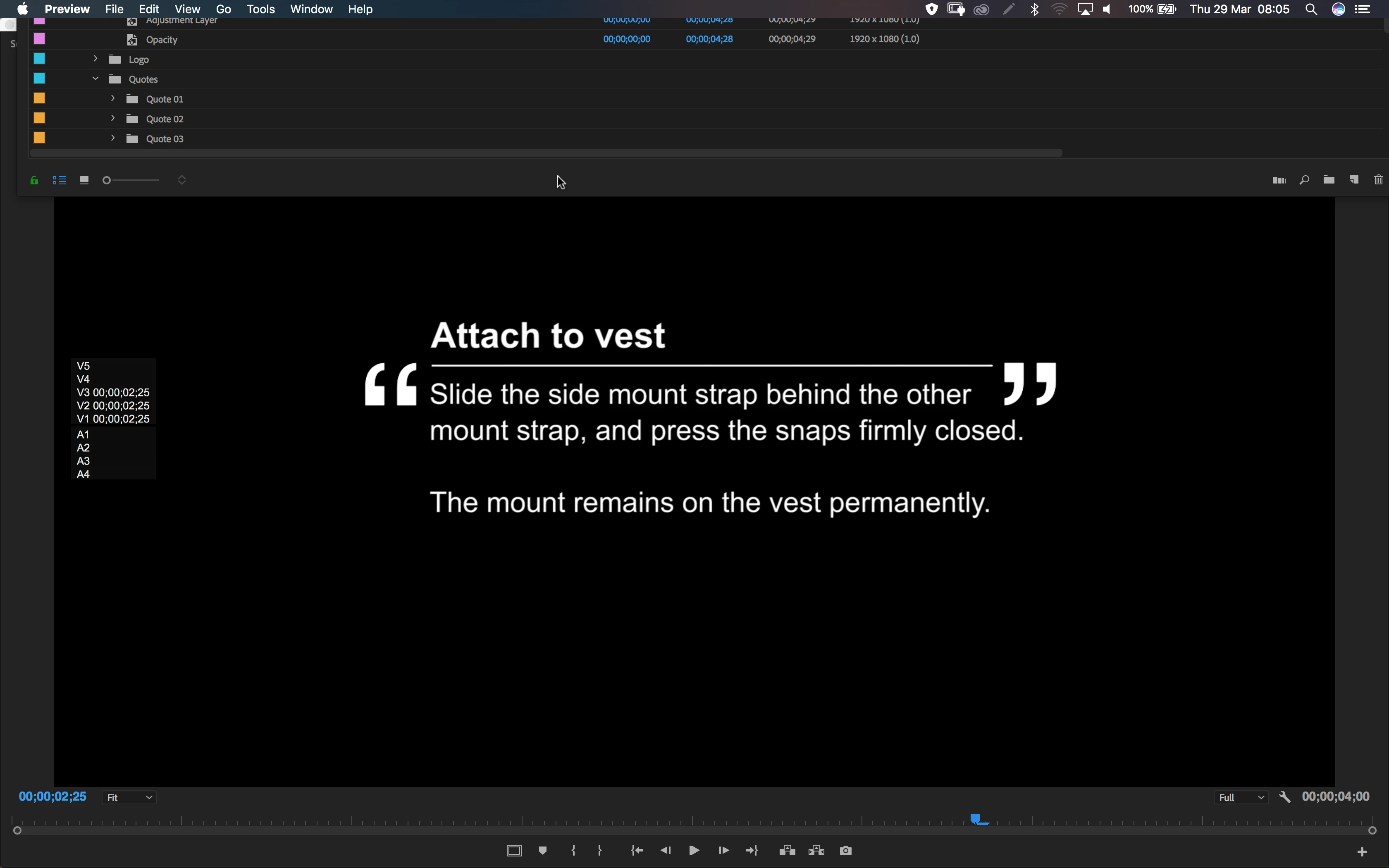Open the View menu in menu bar

[187, 9]
